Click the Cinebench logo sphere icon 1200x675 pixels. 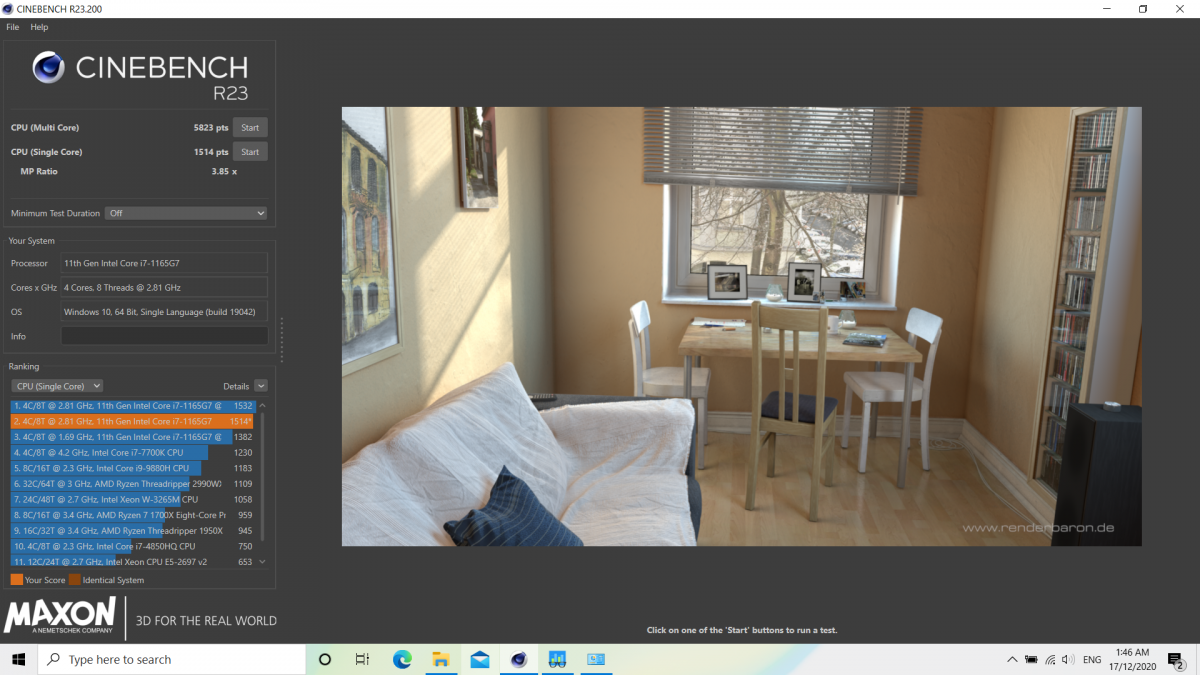click(49, 68)
